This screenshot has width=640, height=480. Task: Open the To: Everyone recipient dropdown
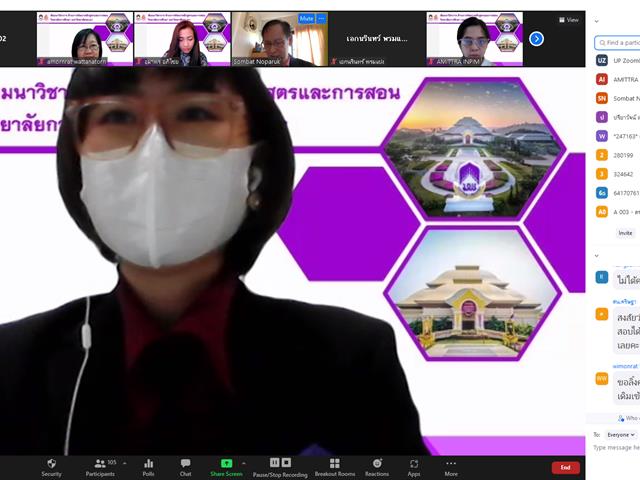coord(621,435)
